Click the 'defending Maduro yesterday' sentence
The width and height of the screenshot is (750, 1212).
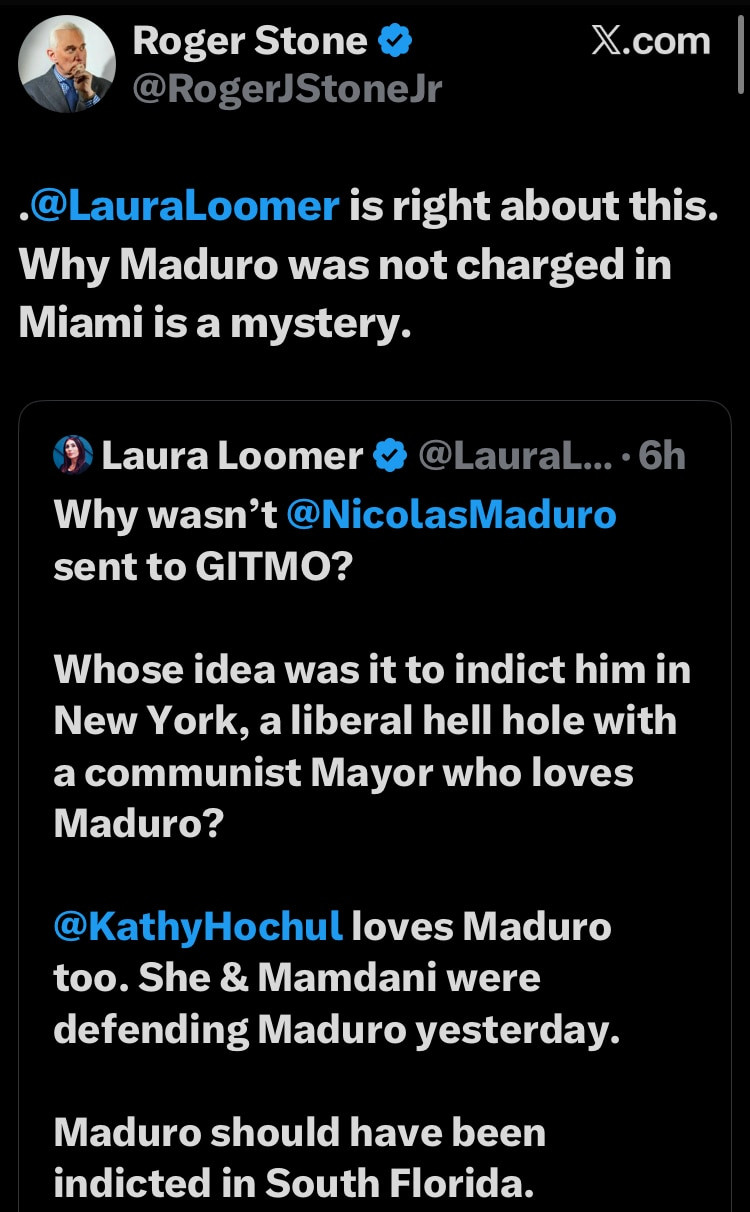click(x=336, y=1030)
